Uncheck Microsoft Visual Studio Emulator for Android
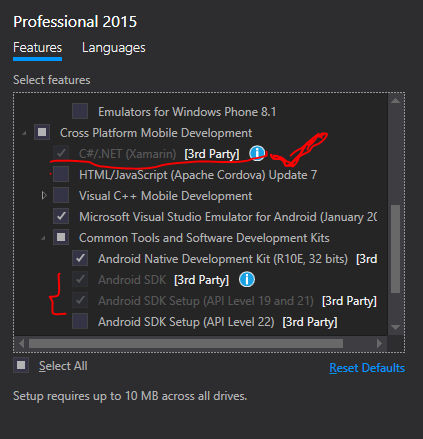 pos(61,216)
